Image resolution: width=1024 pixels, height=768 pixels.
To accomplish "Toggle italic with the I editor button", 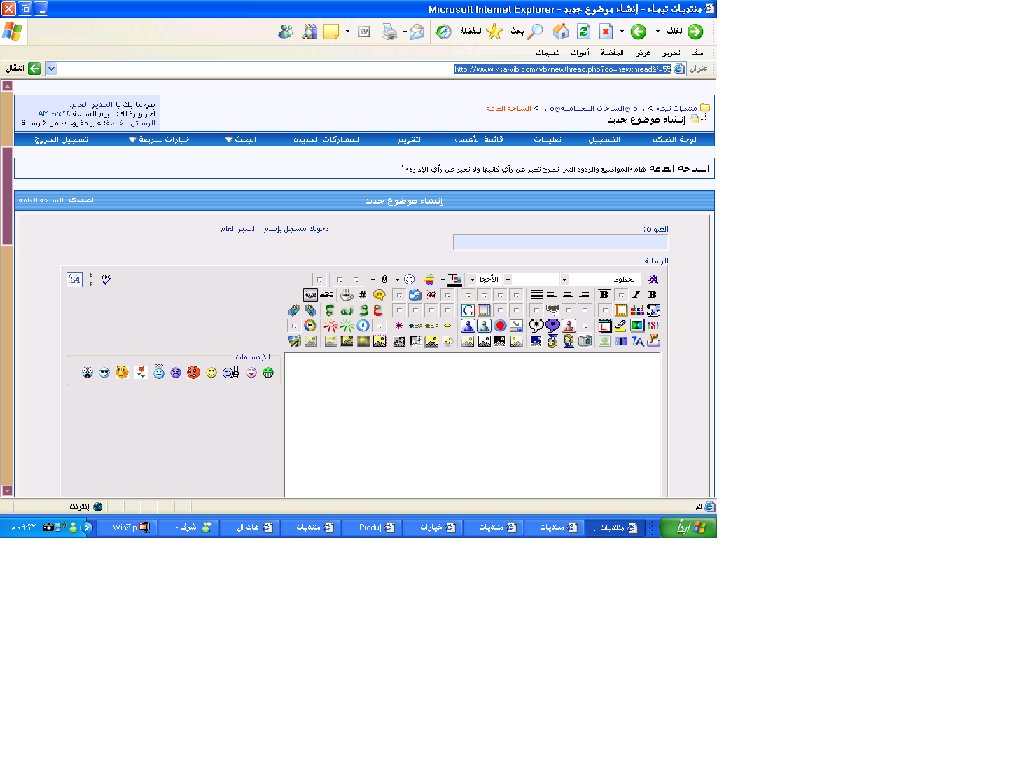I will coord(636,295).
